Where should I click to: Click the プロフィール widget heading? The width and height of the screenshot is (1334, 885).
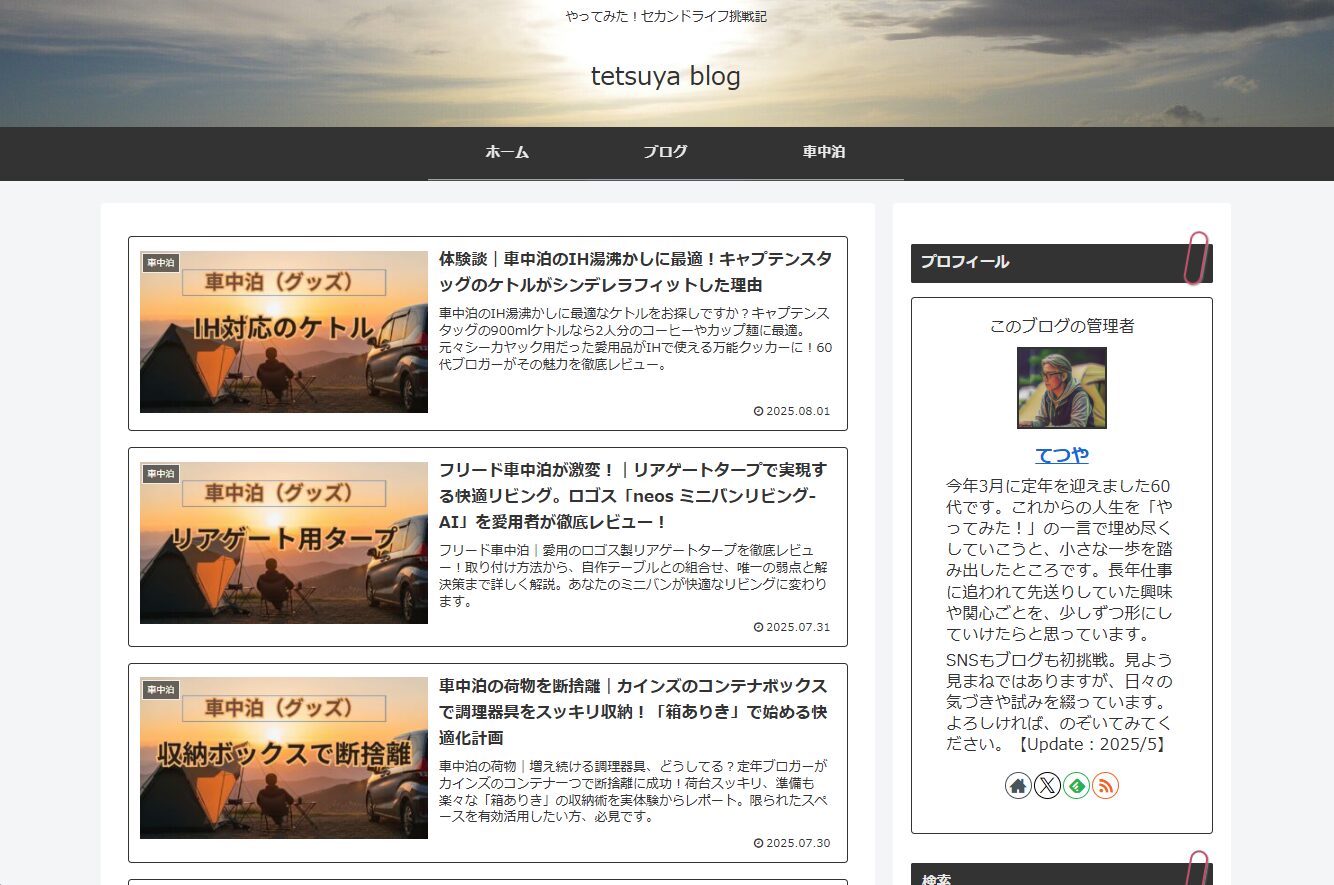click(x=1062, y=263)
